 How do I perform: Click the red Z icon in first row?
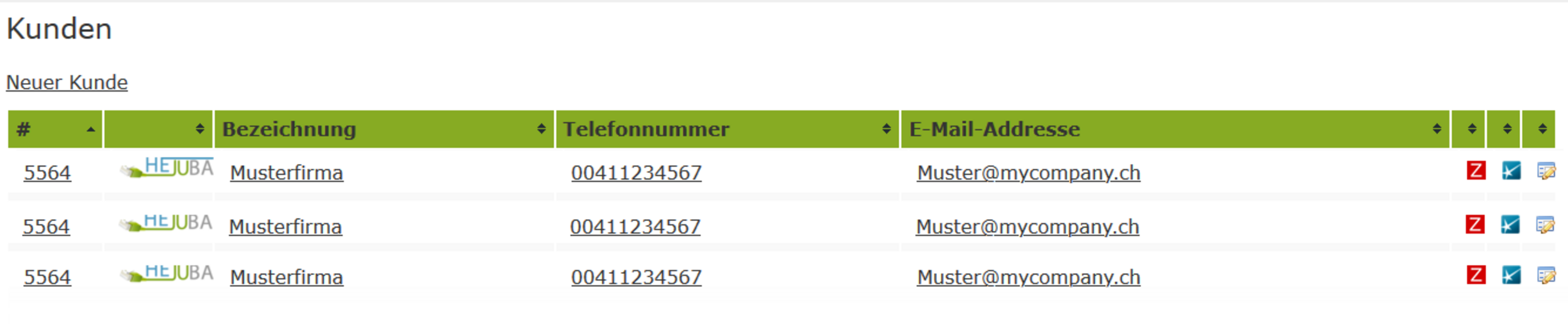pyautogui.click(x=1476, y=170)
